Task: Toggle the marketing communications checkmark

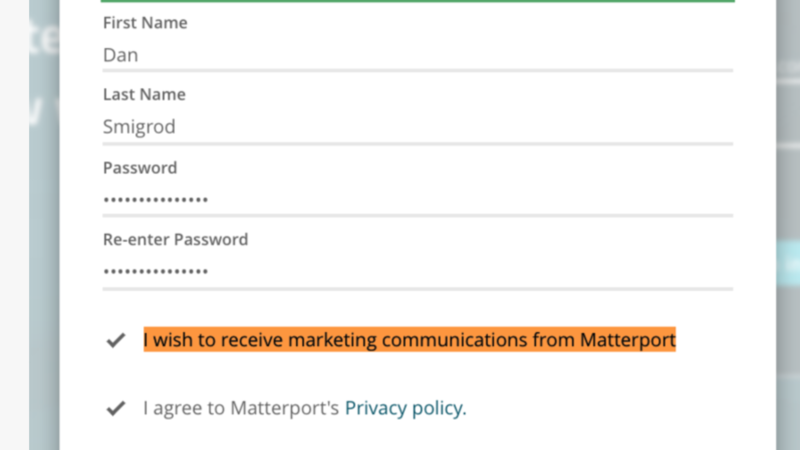Action: (116, 340)
